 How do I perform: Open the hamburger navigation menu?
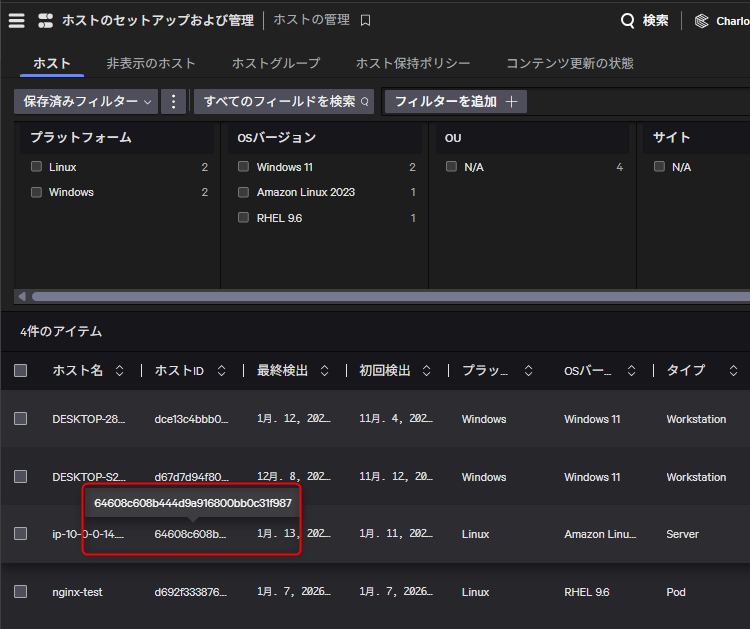(x=16, y=20)
